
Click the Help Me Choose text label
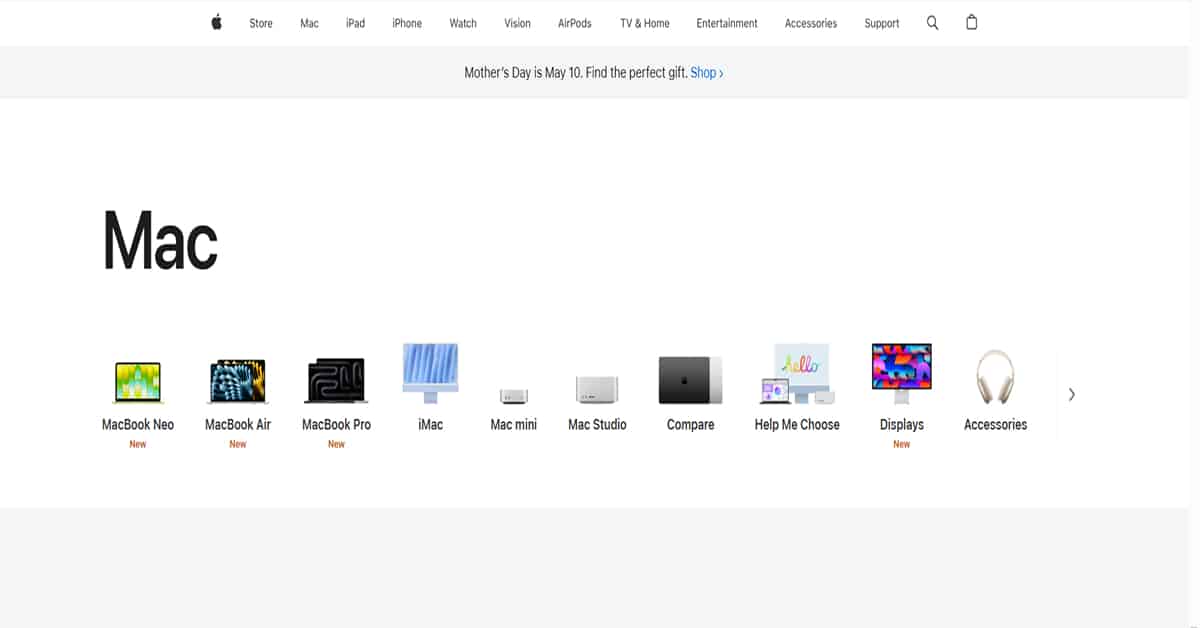click(x=797, y=424)
